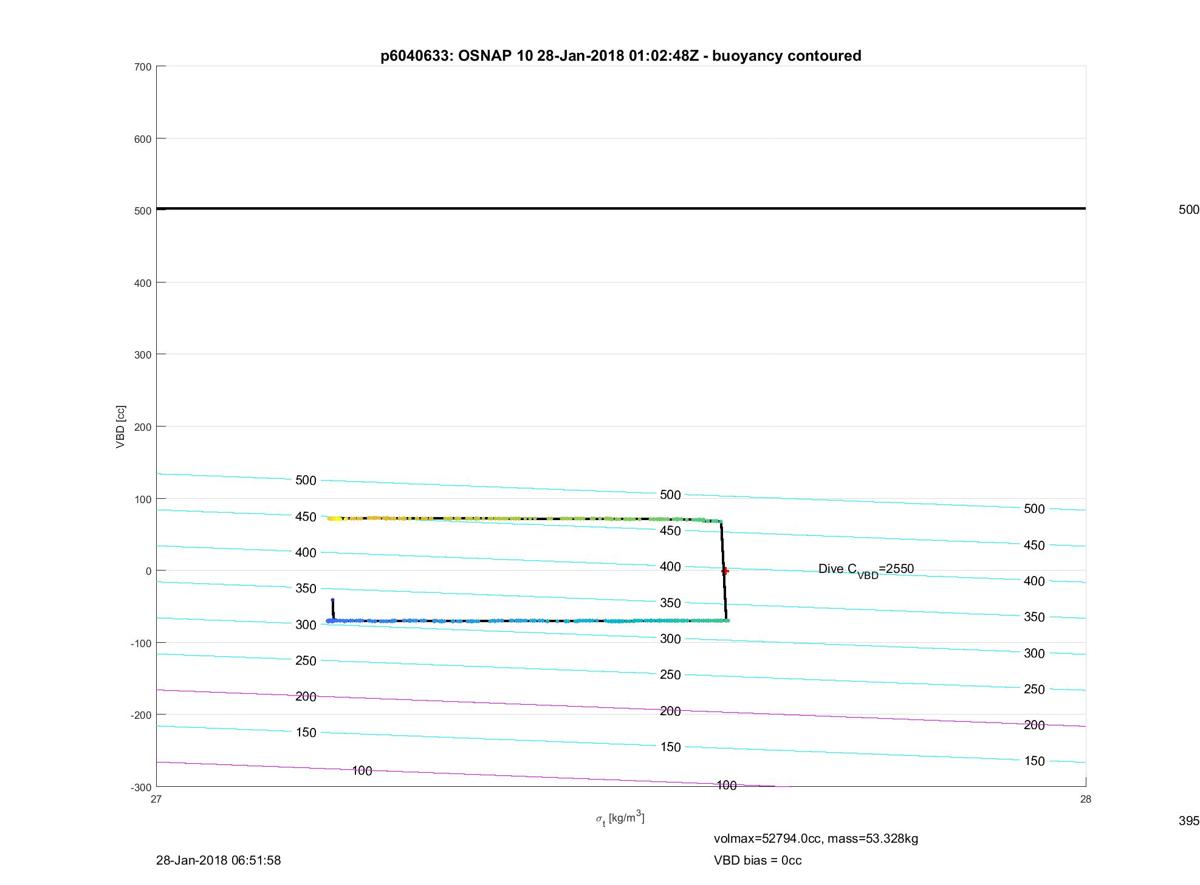The width and height of the screenshot is (1200, 885).
Task: Click the '395' label outside the plot
Action: tap(1189, 820)
